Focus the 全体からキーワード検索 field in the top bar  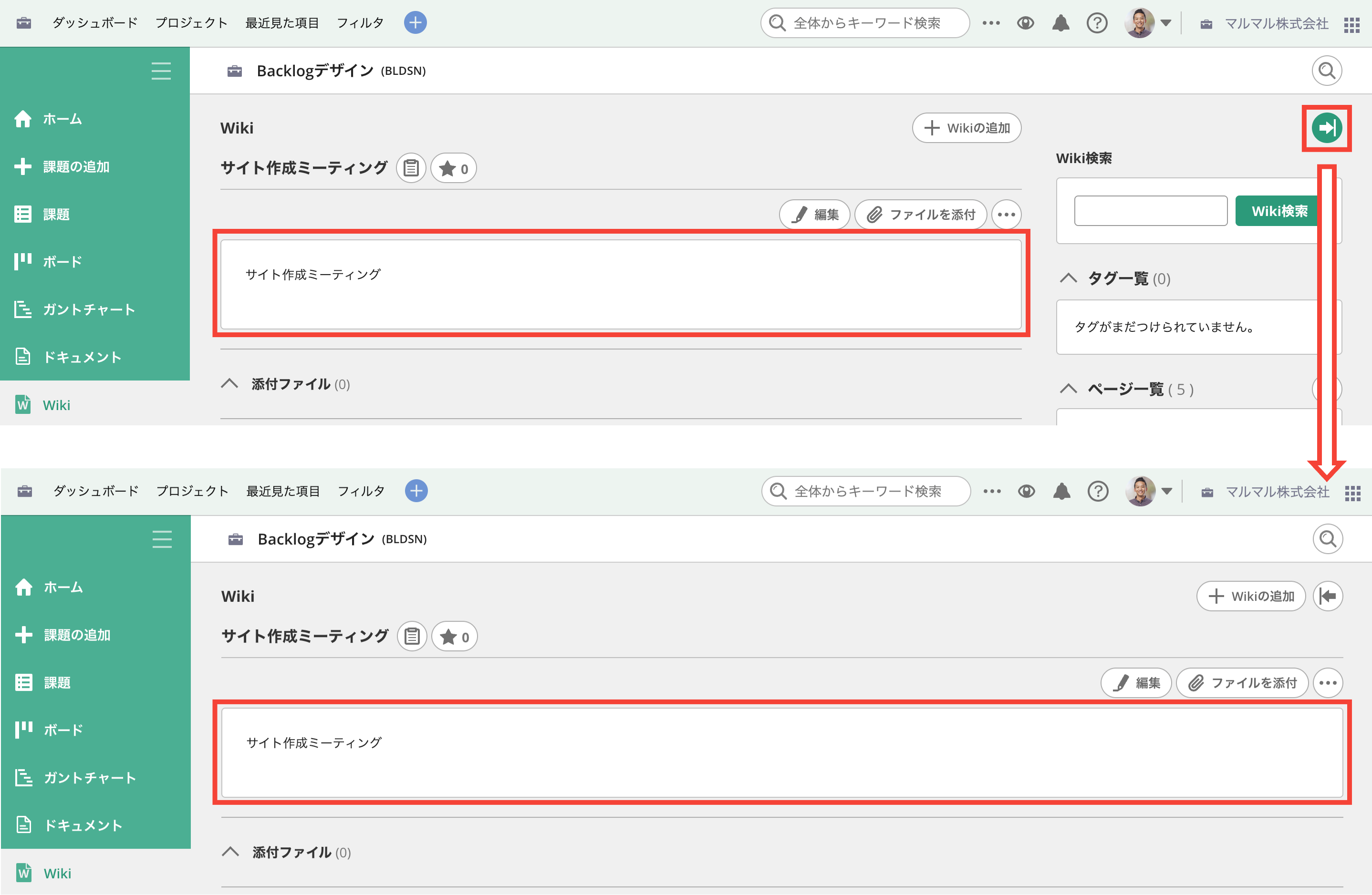click(x=865, y=23)
